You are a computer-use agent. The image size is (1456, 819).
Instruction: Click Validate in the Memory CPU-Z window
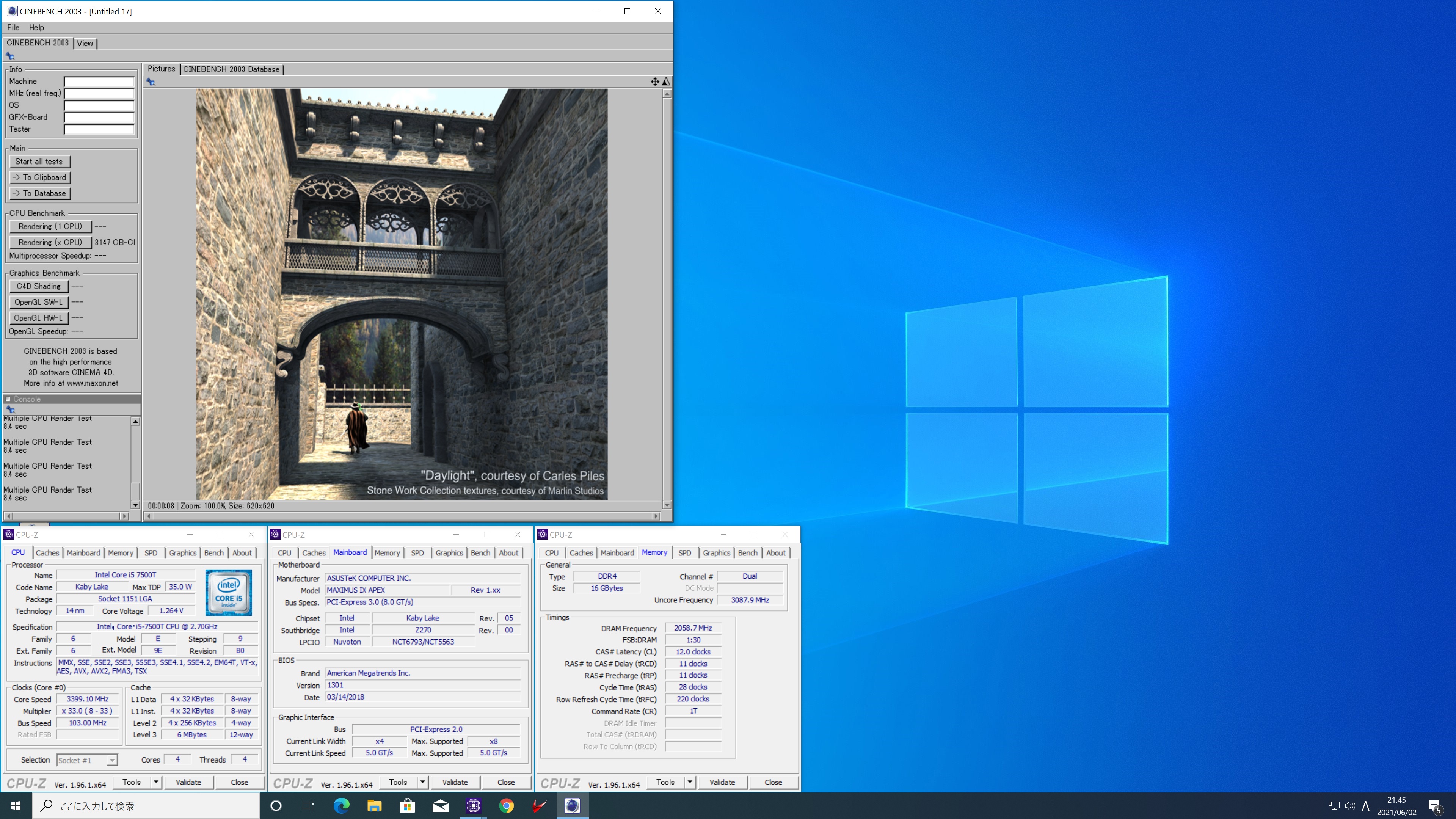click(722, 782)
